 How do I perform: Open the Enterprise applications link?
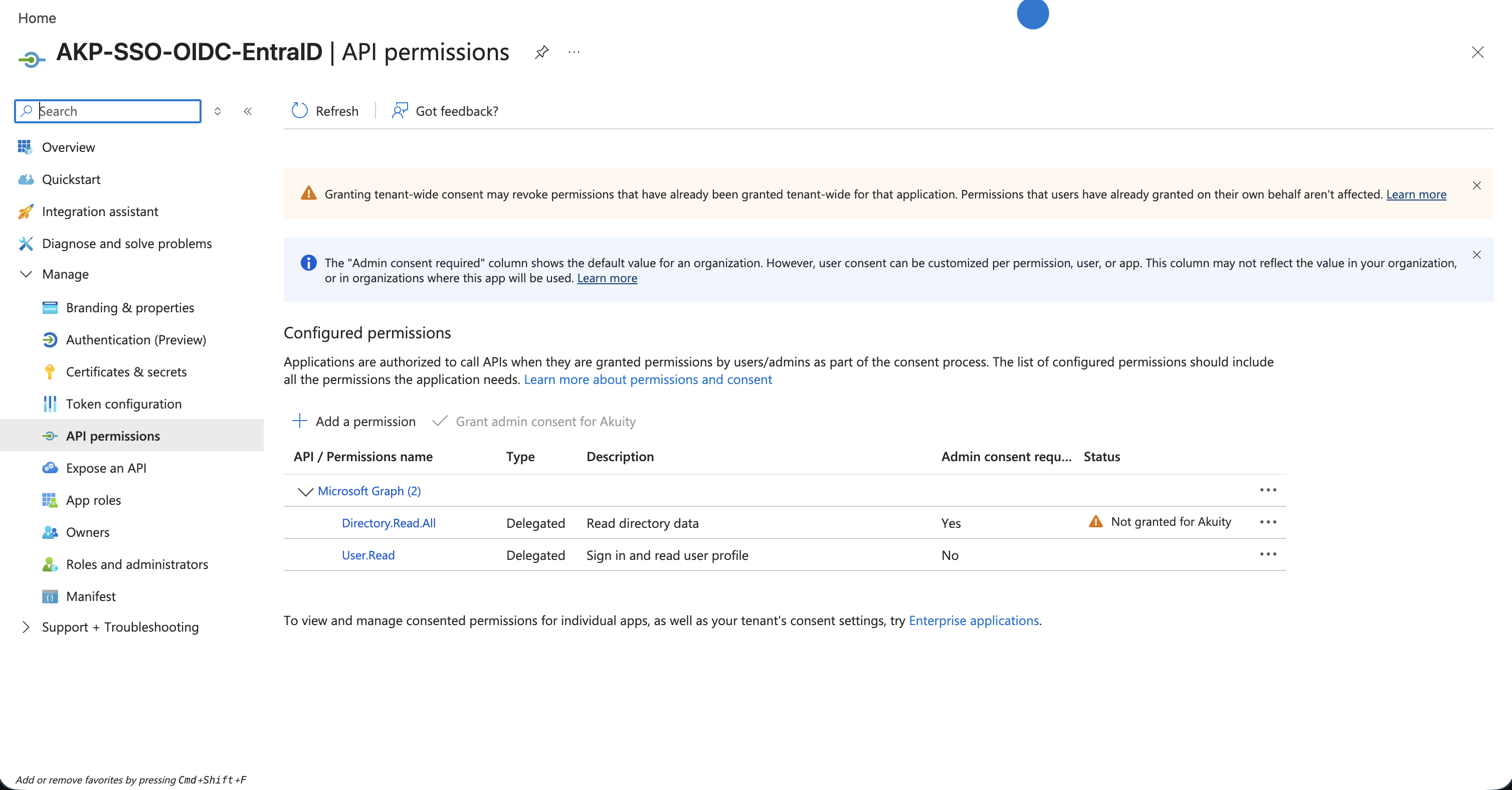[974, 621]
